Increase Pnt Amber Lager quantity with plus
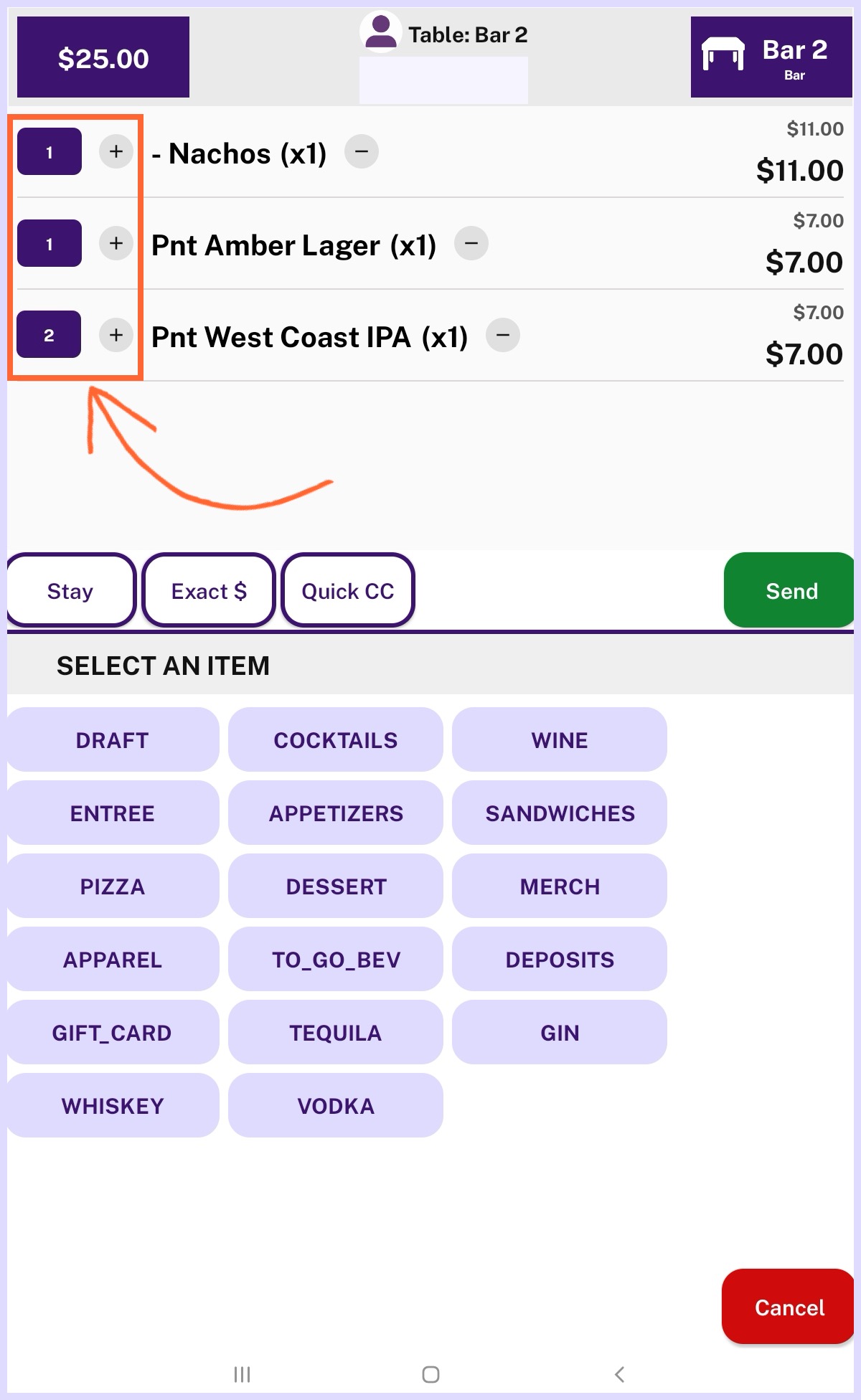The height and width of the screenshot is (1400, 861). (x=116, y=244)
